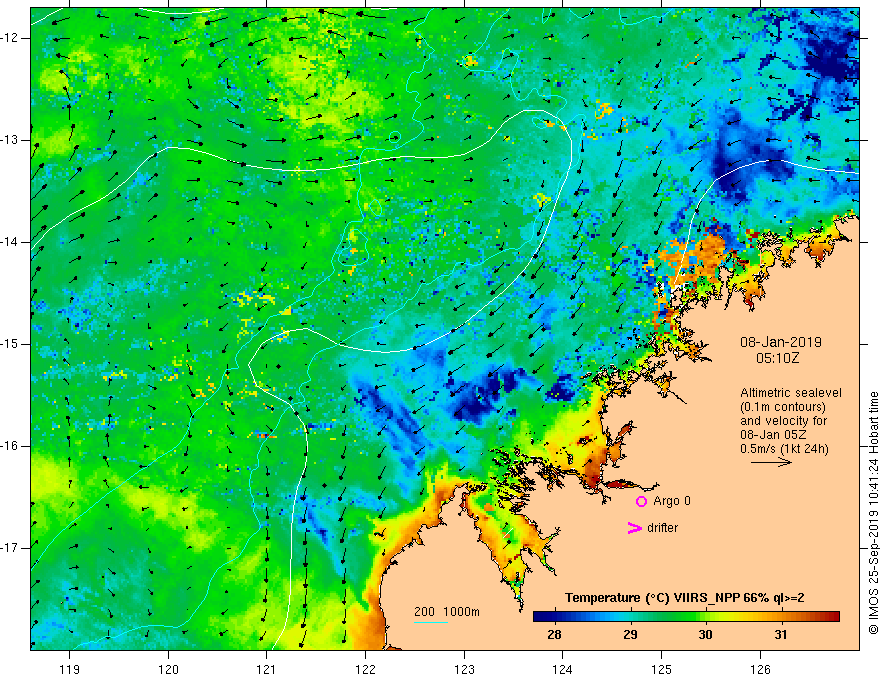The width and height of the screenshot is (880, 680).
Task: Click the "(0.1m contours)" caption line
Action: [783, 407]
